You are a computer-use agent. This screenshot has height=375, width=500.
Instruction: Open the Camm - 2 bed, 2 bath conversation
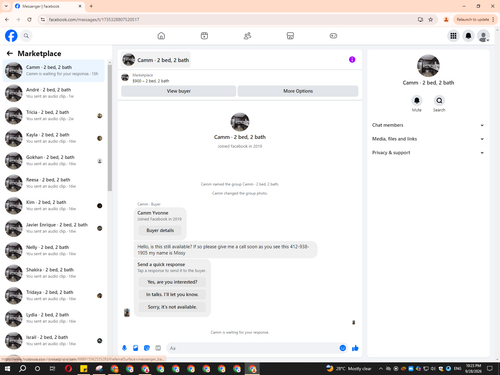click(54, 70)
